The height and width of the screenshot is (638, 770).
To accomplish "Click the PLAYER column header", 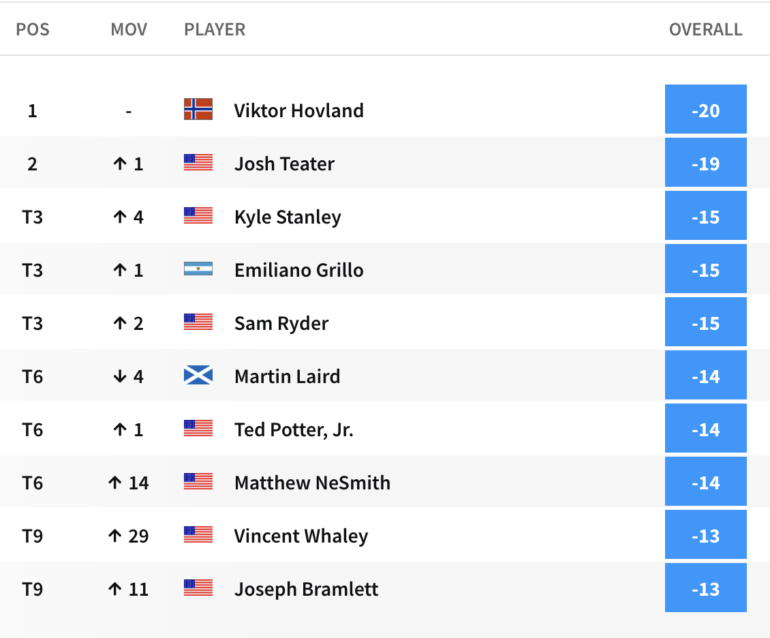I will 215,29.
